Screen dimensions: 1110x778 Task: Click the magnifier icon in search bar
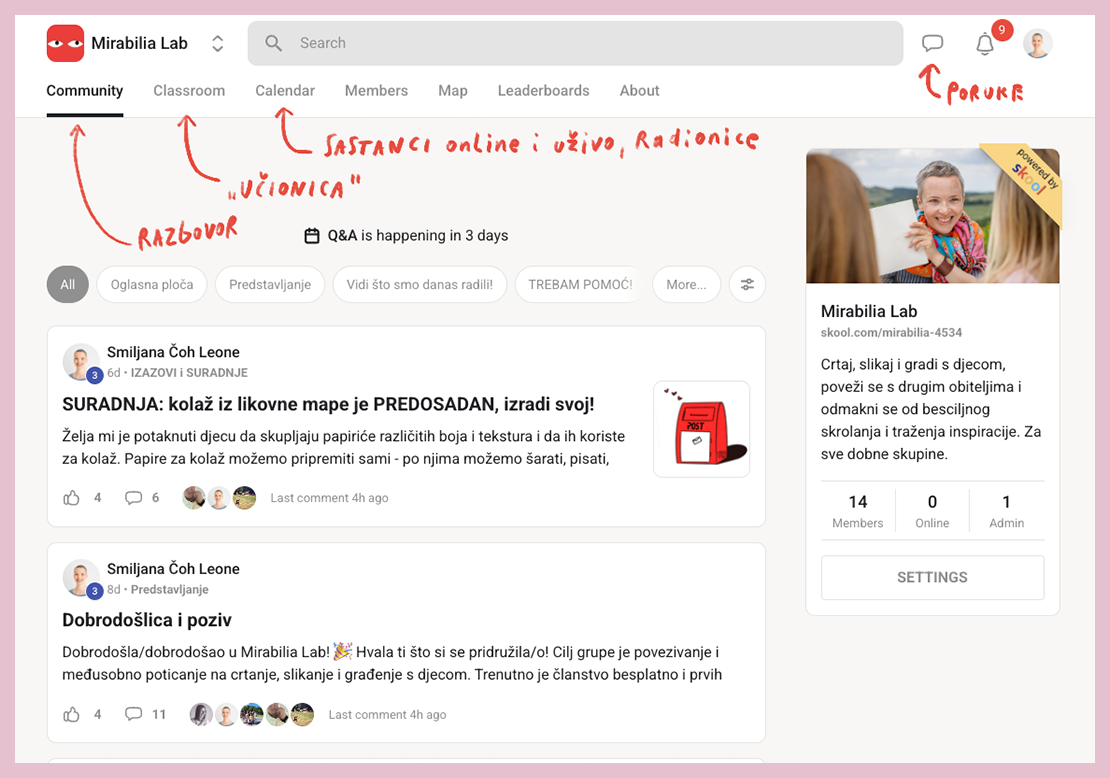pos(273,43)
